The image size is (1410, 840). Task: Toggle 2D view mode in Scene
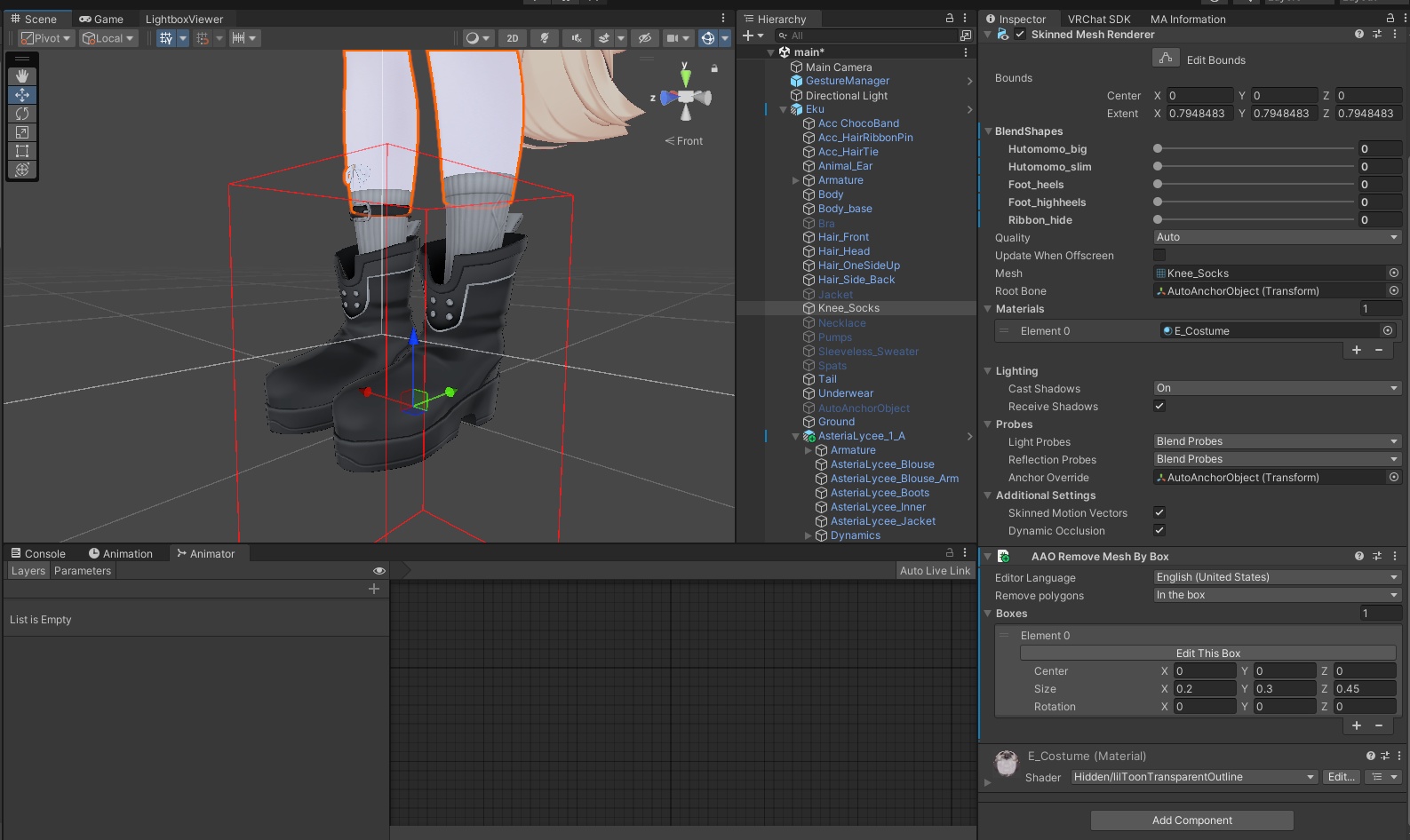(x=513, y=38)
